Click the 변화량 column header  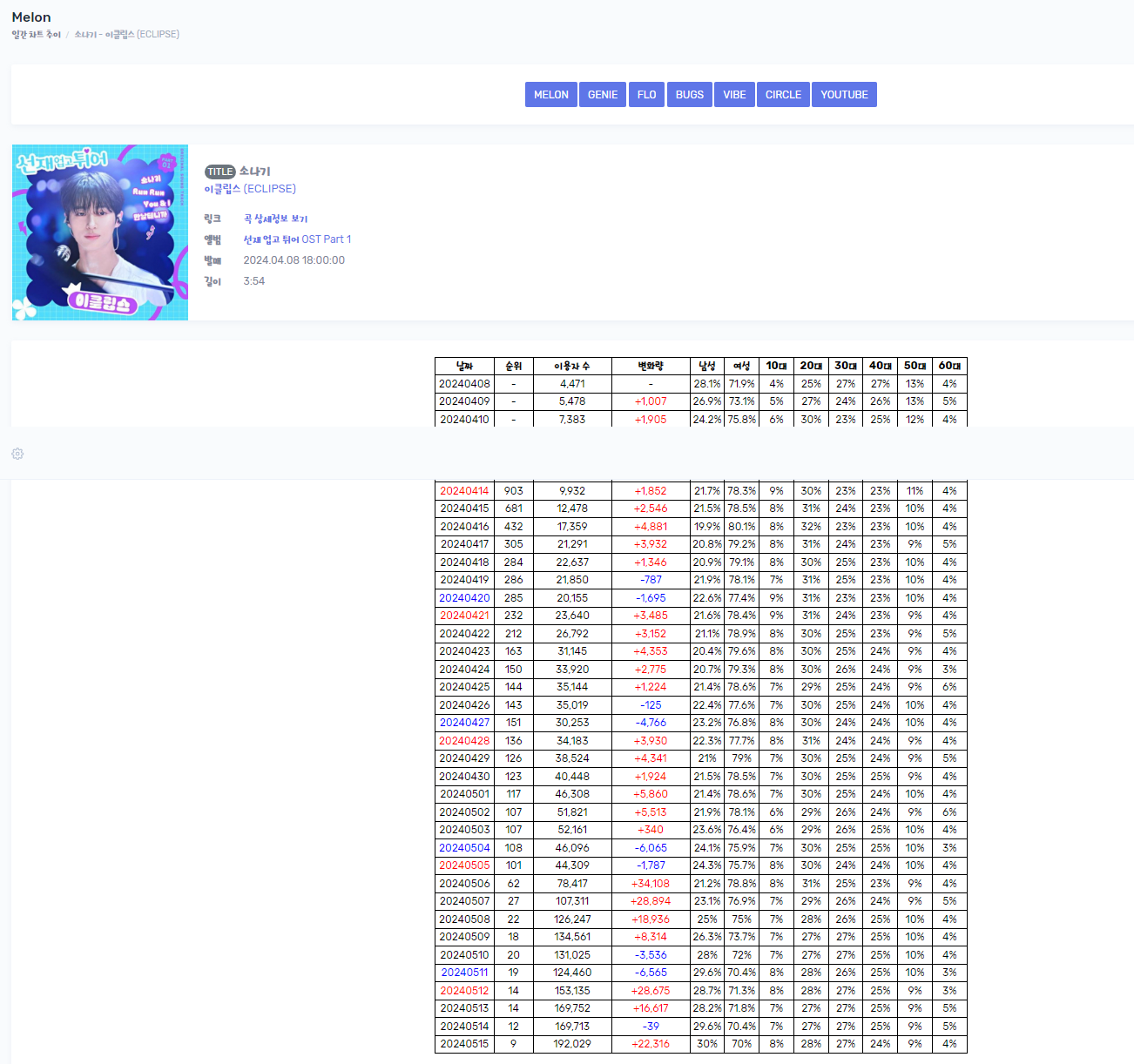coord(651,367)
